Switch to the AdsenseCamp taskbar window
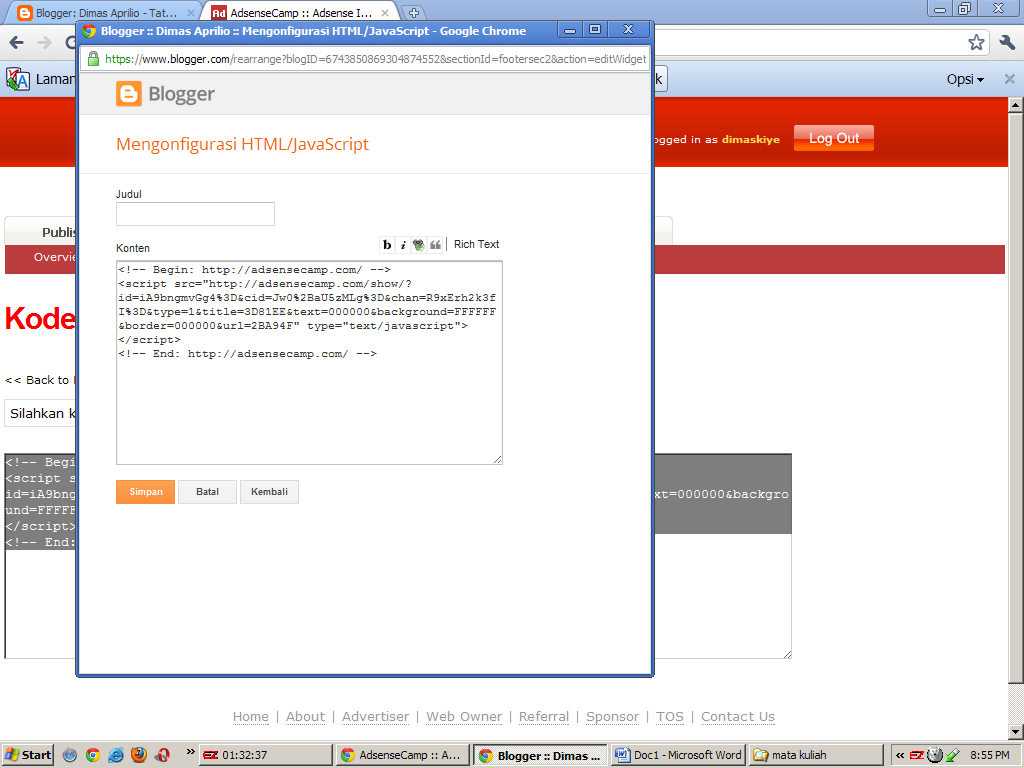Viewport: 1024px width, 768px height. point(402,755)
